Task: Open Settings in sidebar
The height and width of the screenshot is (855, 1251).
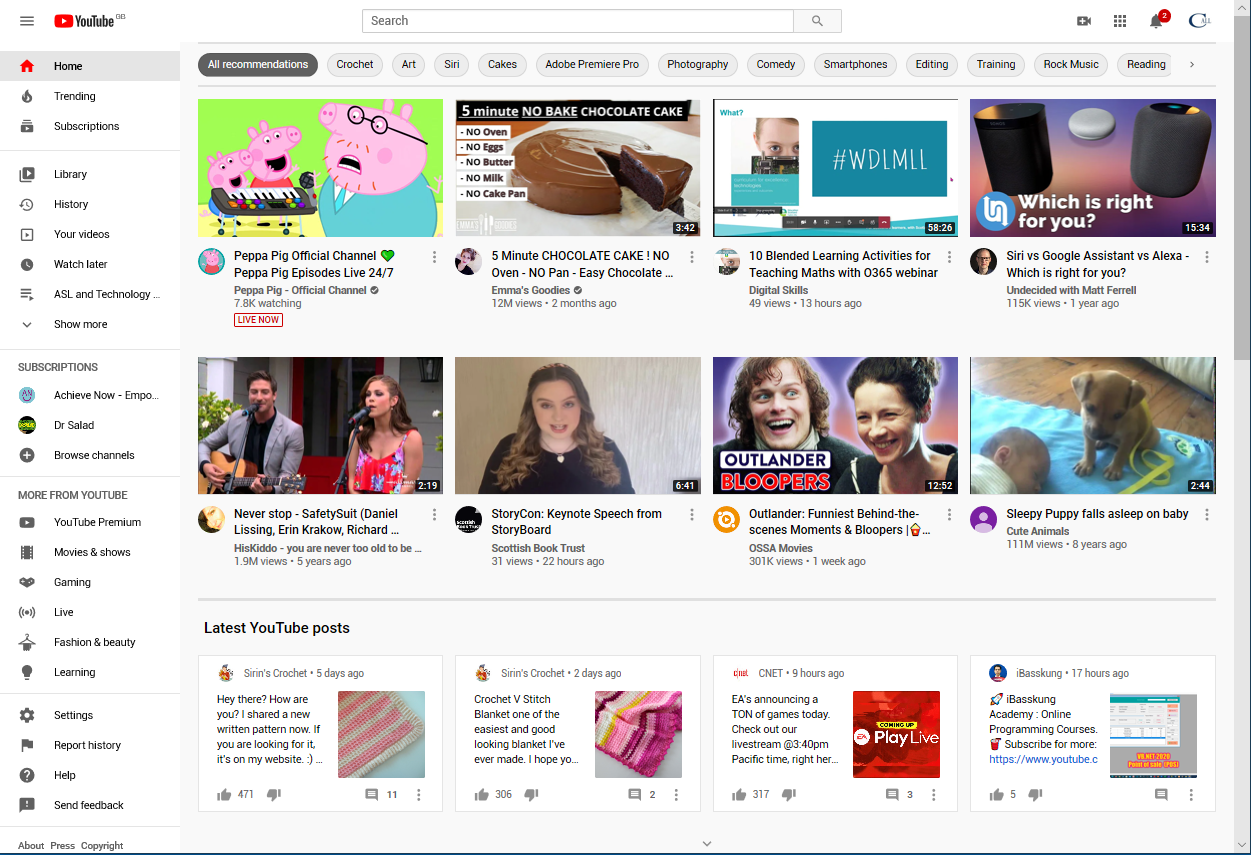Action: [90, 715]
